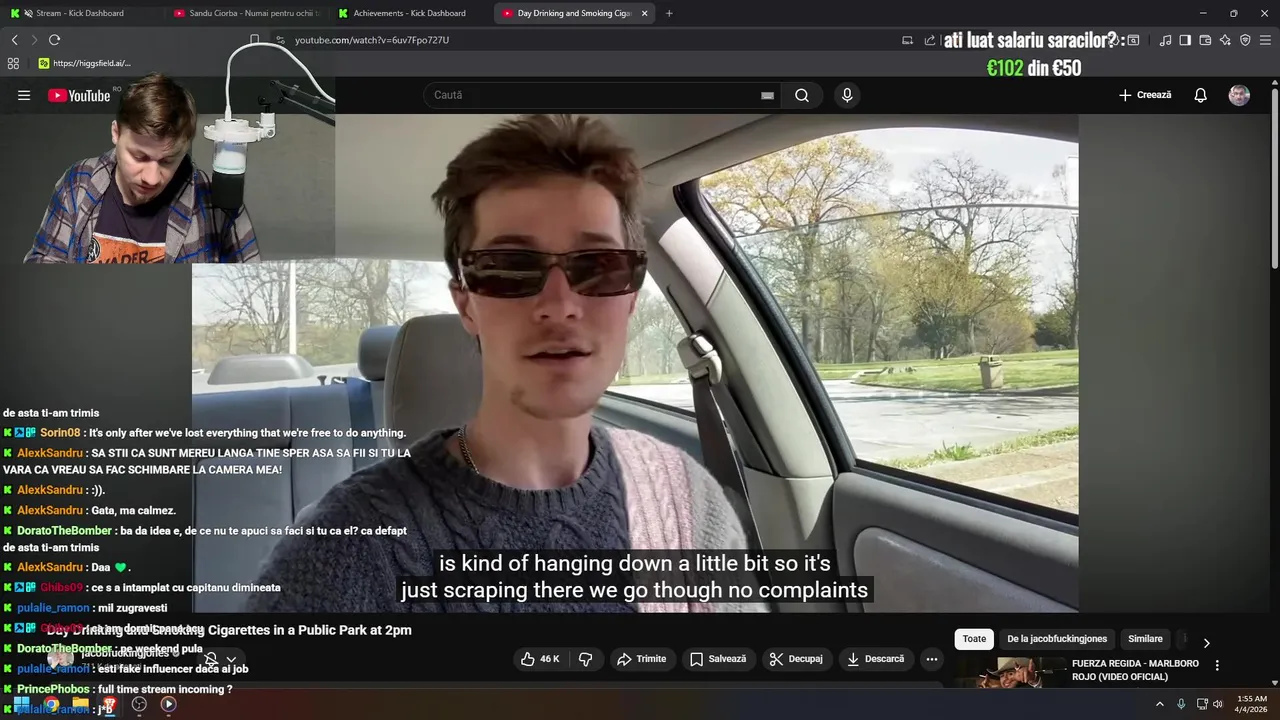Click the taskbar clock showing 1:55 AM
The width and height of the screenshot is (1280, 720).
point(1252,704)
